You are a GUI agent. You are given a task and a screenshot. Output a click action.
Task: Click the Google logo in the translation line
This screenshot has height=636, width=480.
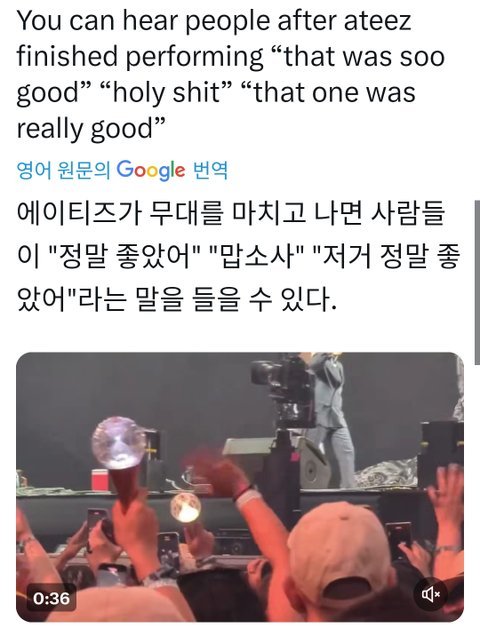(151, 170)
